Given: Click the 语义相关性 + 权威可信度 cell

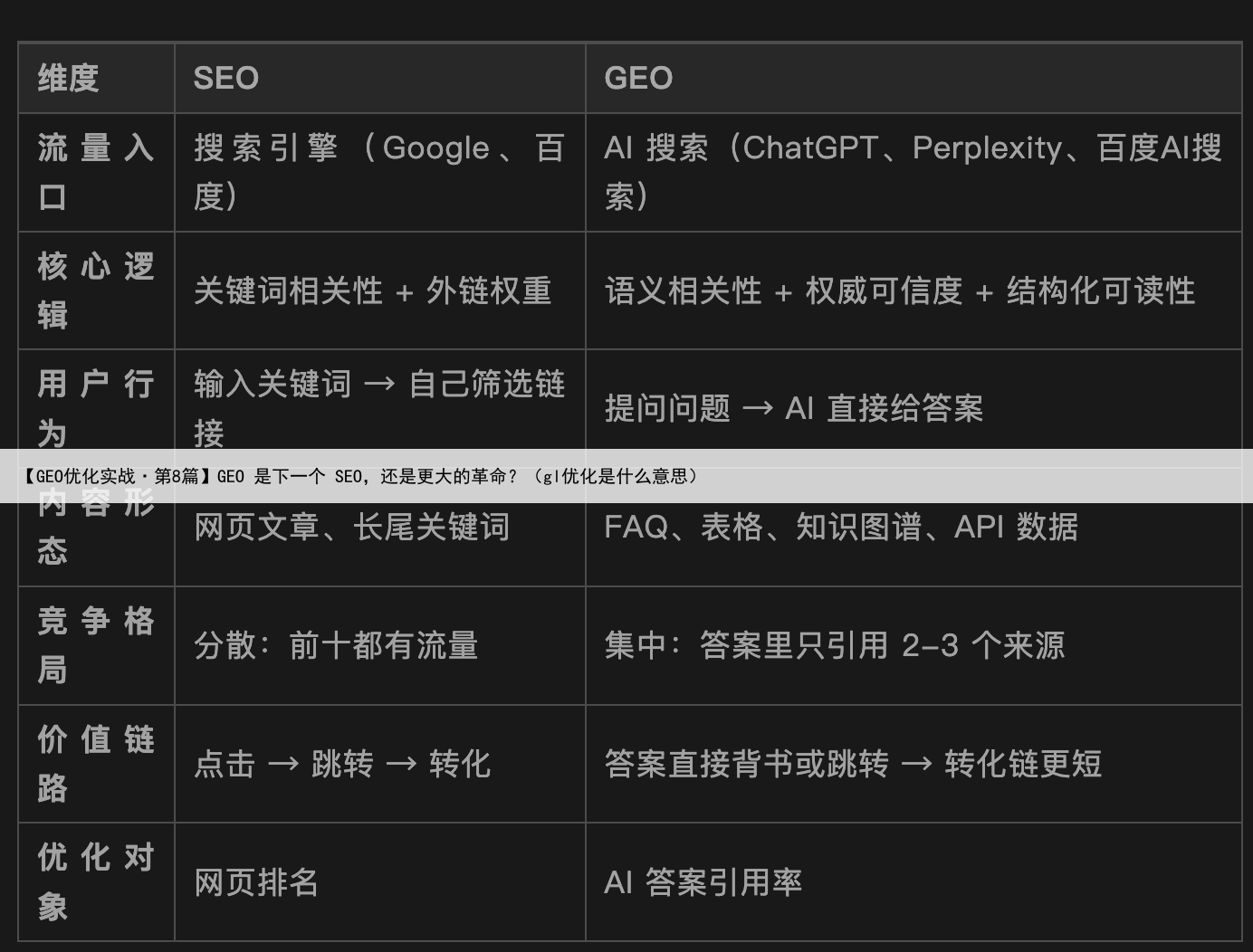Looking at the screenshot, I should [x=899, y=290].
